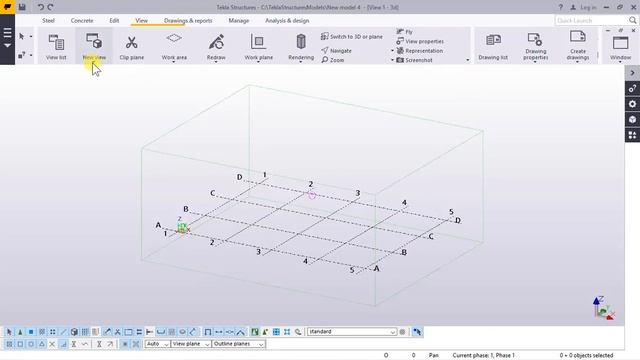Expand the ribbon group overflow arrow
The height and width of the screenshot is (360, 640).
tap(468, 60)
